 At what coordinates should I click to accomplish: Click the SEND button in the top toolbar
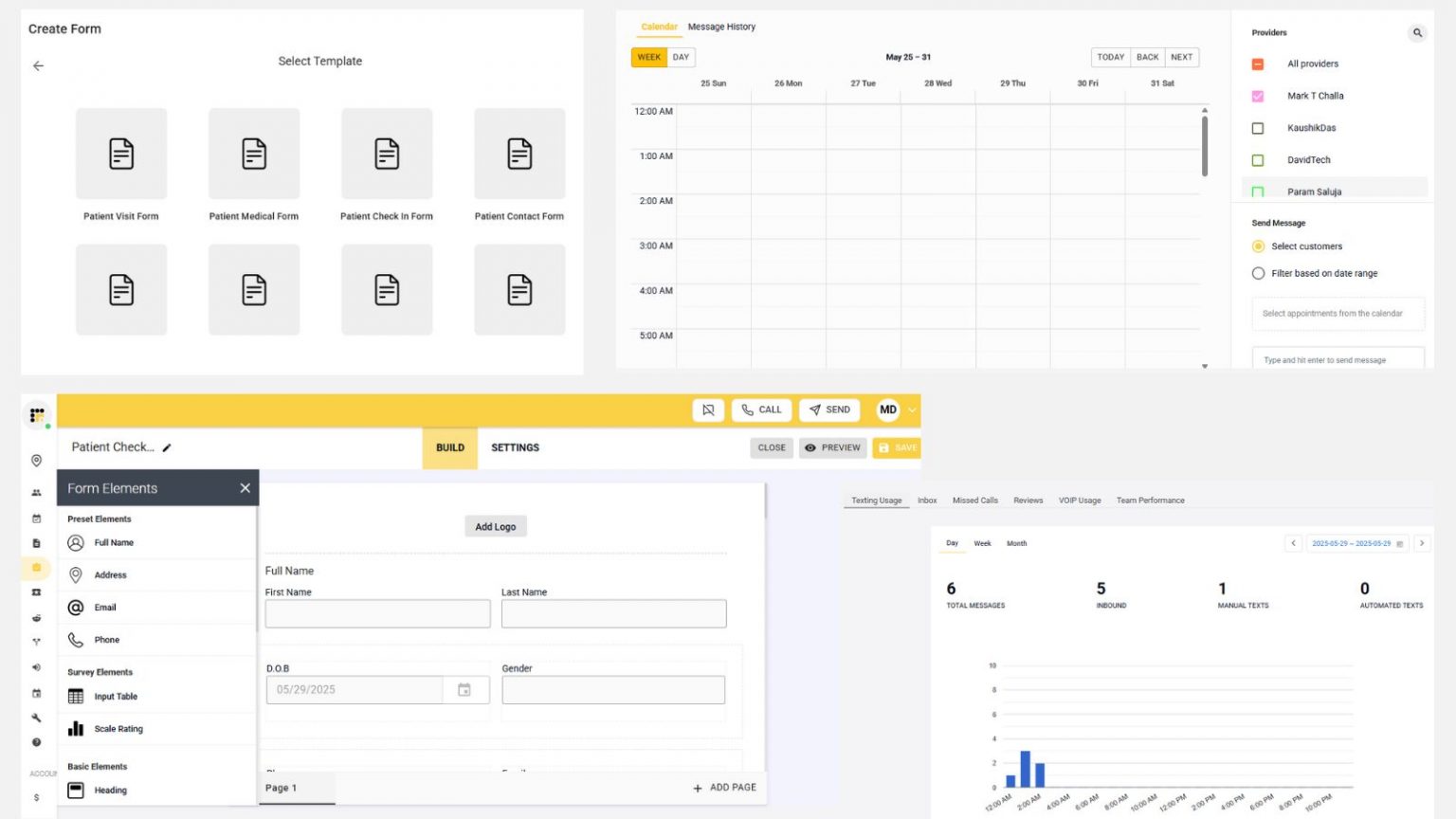tap(828, 409)
